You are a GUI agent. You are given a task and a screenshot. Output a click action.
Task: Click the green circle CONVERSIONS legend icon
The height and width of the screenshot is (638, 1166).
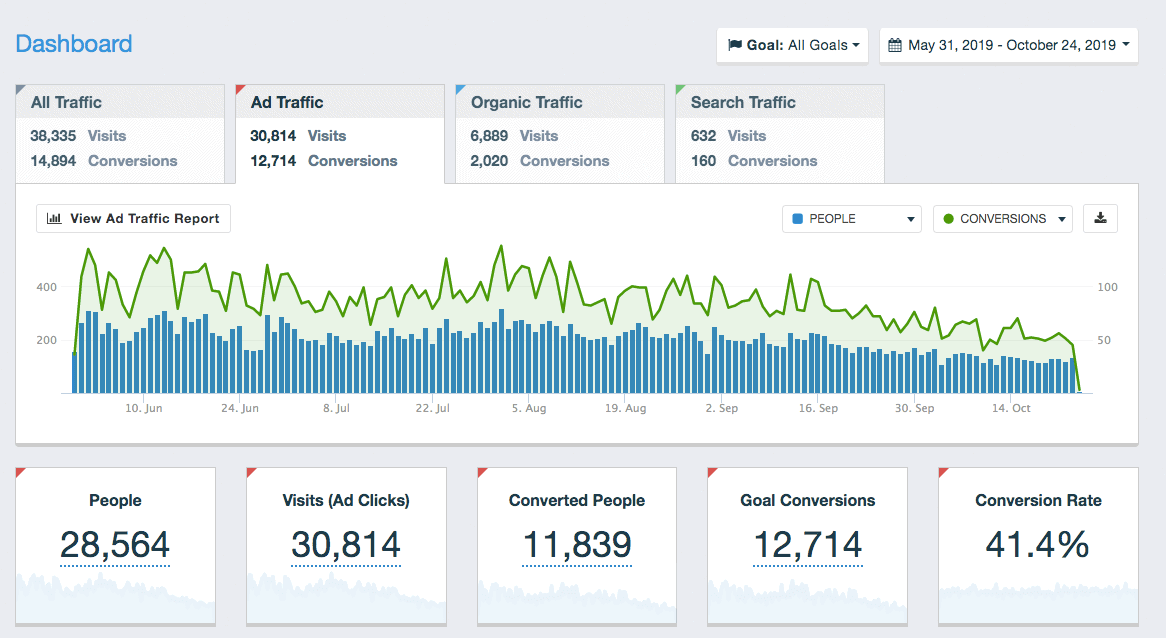click(948, 218)
